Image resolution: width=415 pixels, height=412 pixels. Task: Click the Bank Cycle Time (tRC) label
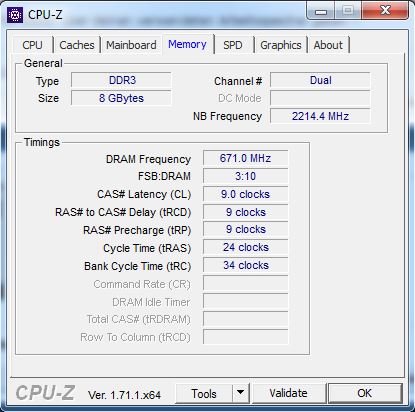[137, 266]
